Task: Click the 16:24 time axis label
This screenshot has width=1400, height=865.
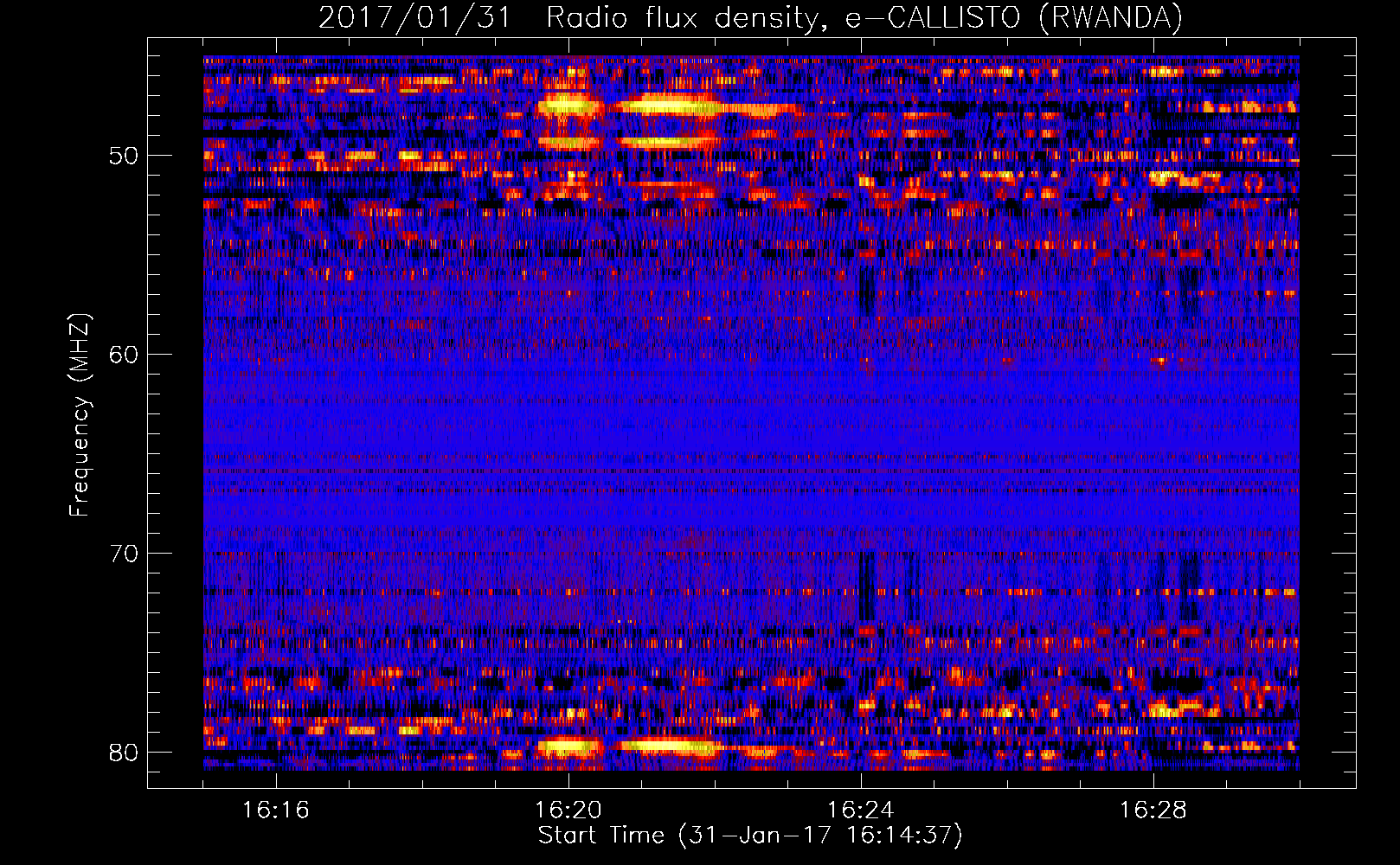Action: pos(861,811)
